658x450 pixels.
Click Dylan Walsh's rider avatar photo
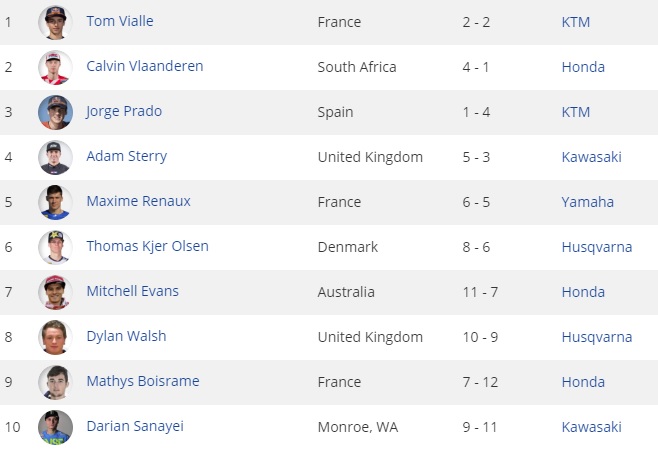click(55, 337)
